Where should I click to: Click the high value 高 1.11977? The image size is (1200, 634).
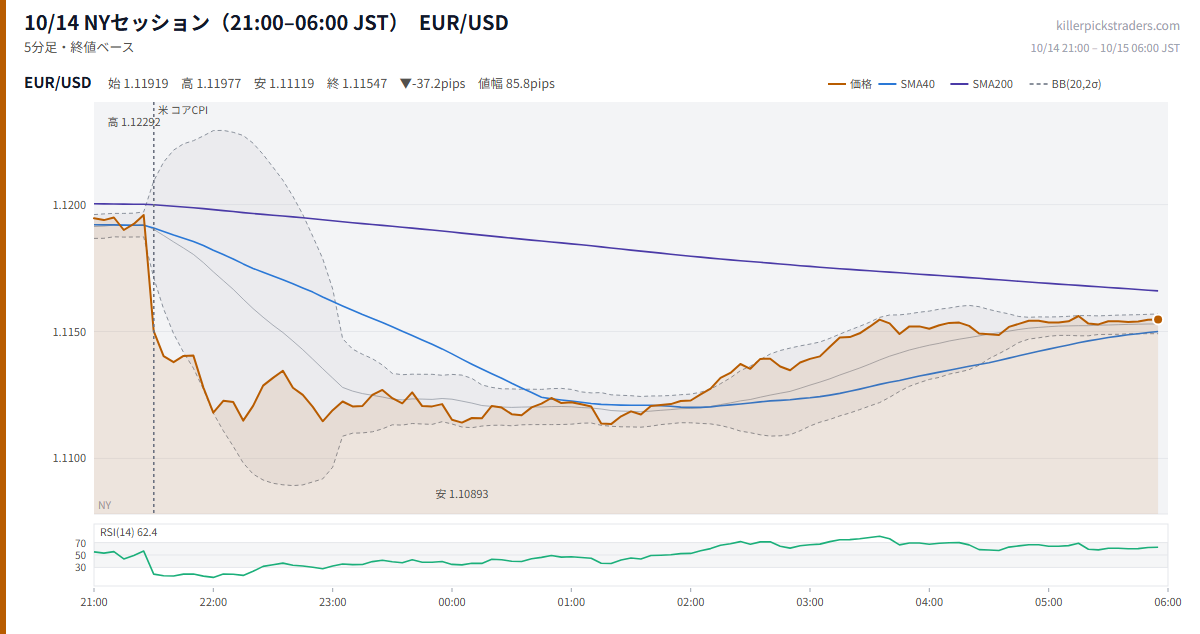tap(211, 84)
